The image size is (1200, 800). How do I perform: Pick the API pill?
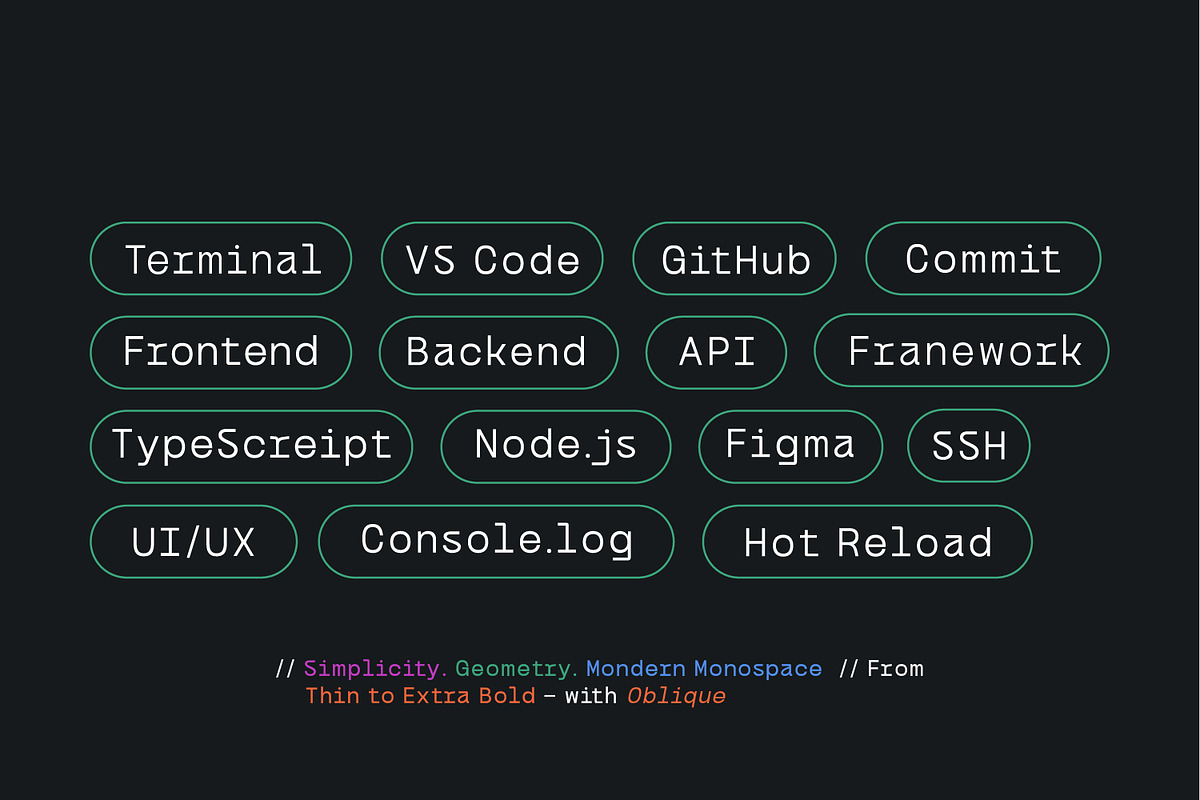click(716, 352)
